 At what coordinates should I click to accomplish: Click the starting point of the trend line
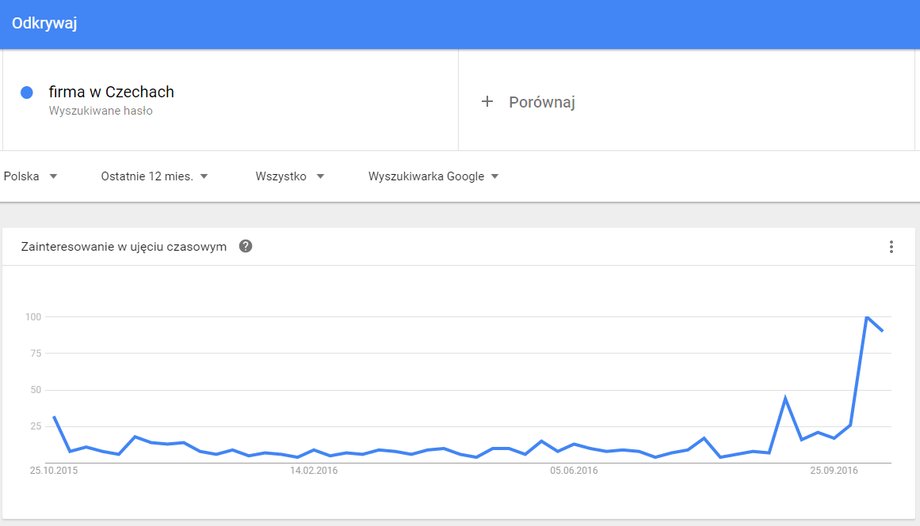(54, 417)
